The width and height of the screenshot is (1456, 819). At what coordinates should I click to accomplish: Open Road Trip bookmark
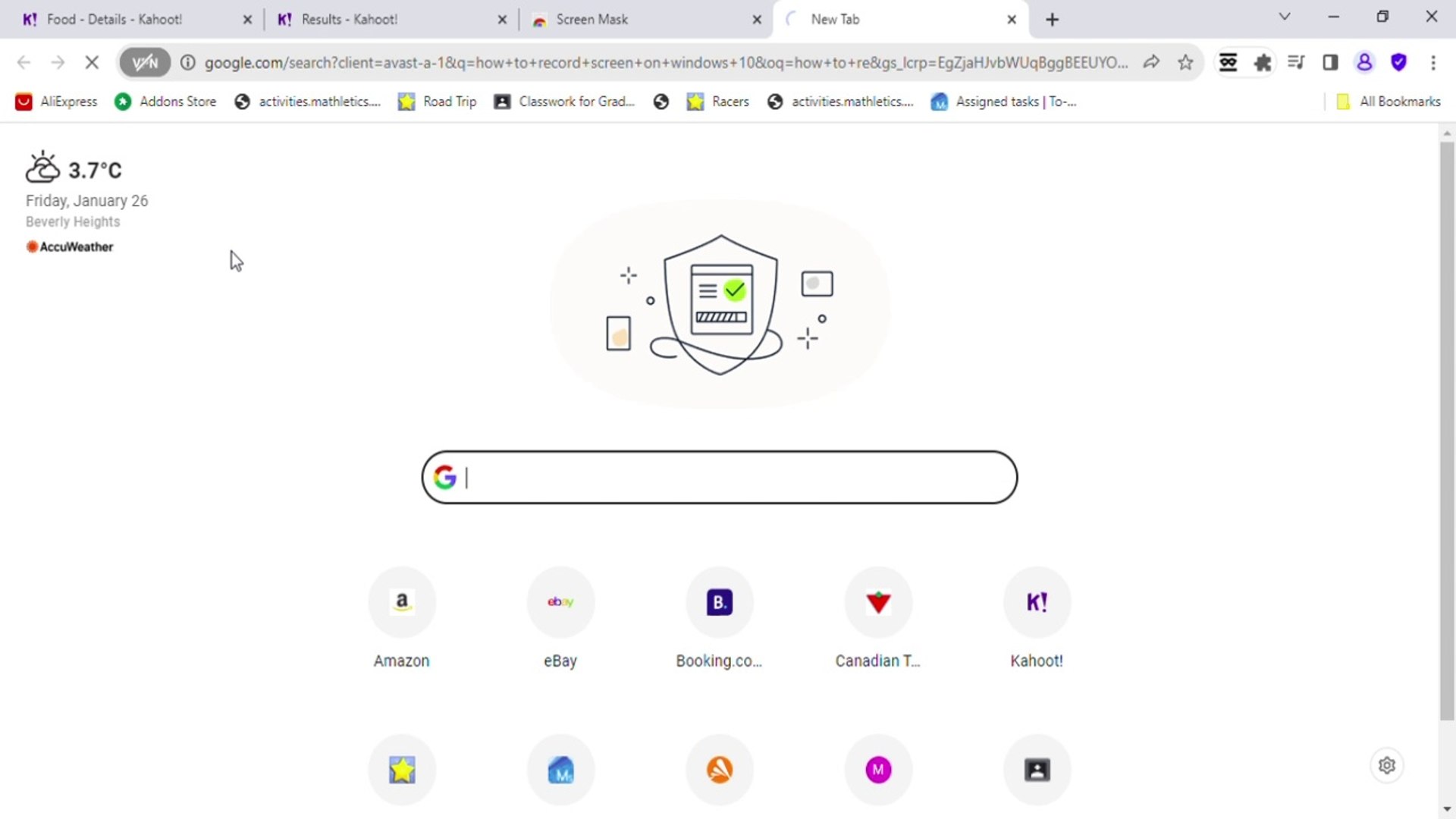[x=438, y=102]
